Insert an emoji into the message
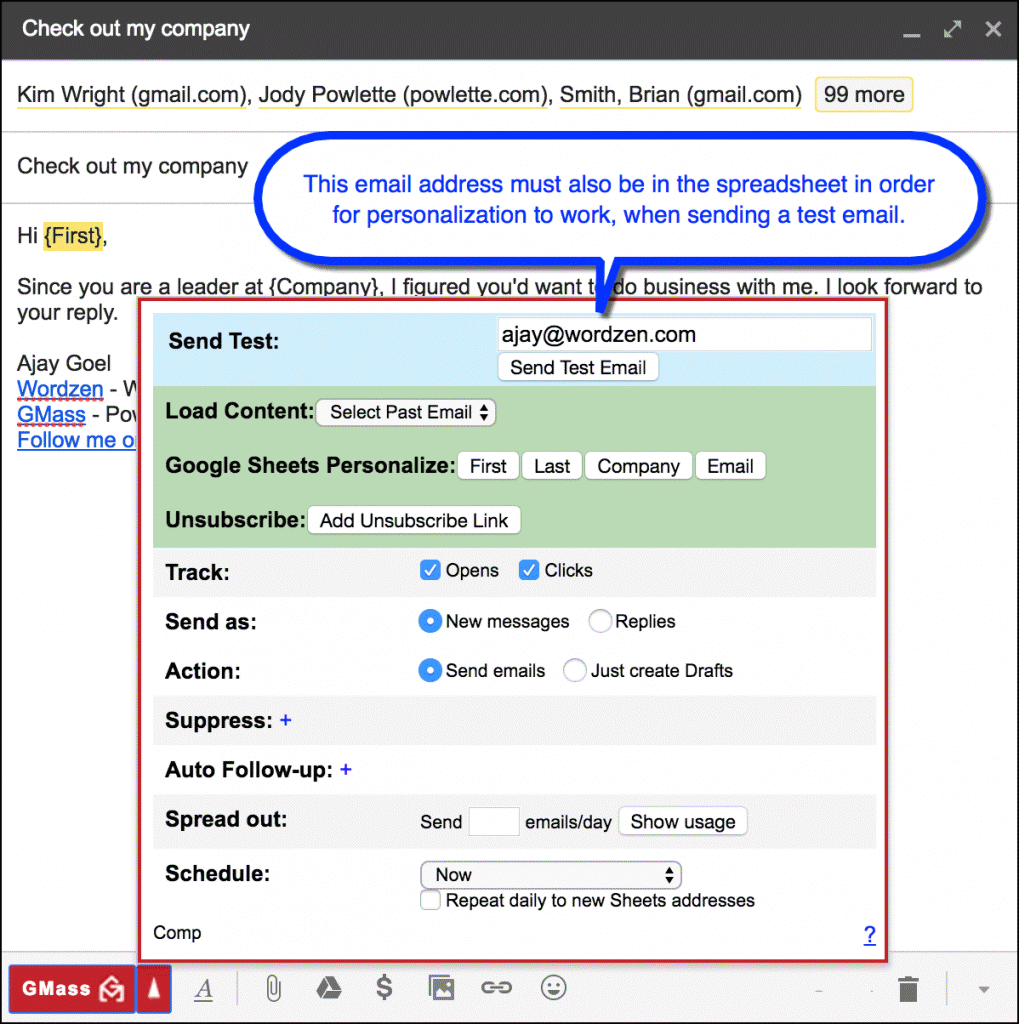The height and width of the screenshot is (1024, 1019). (553, 988)
